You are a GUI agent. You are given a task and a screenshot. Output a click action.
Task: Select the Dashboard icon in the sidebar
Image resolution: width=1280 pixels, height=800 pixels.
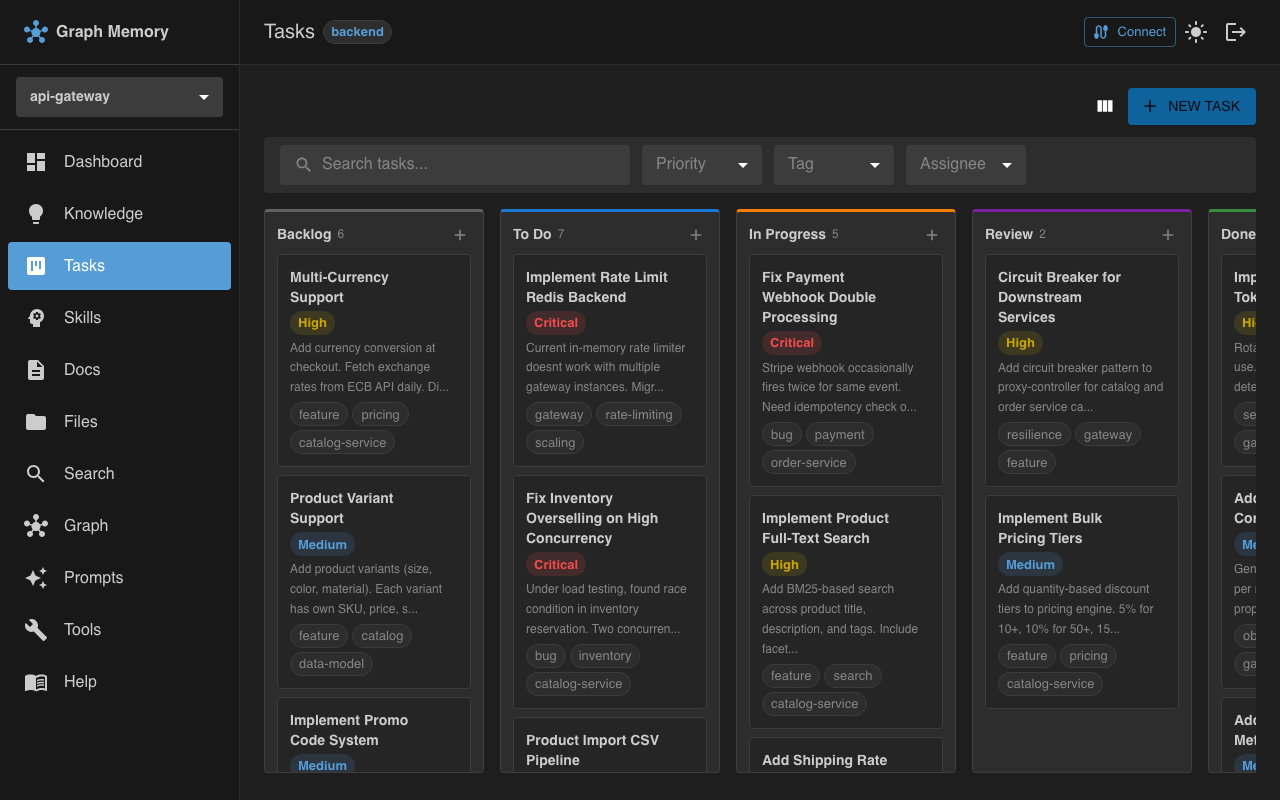click(x=36, y=161)
